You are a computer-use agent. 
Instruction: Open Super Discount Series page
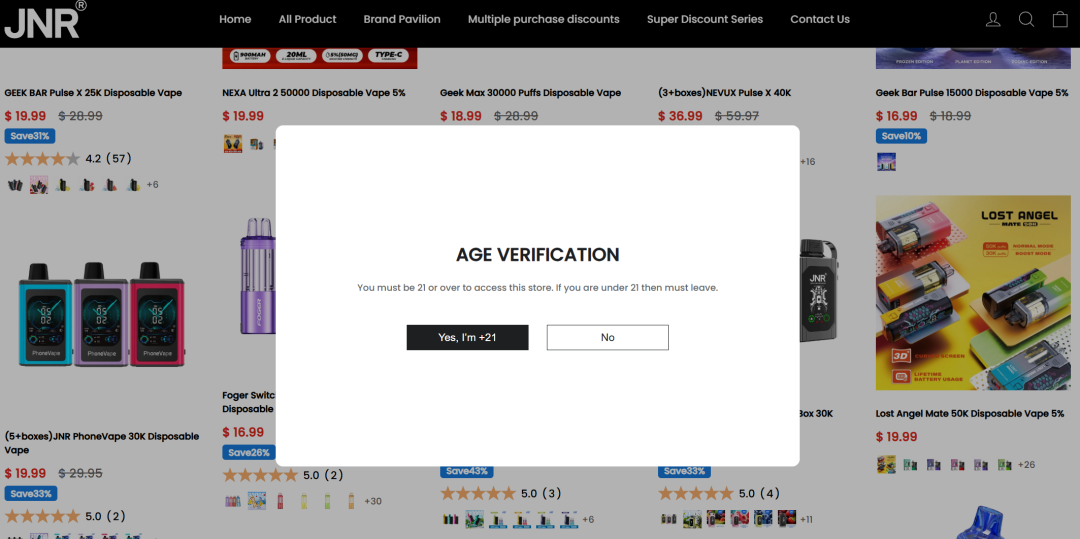pos(705,19)
